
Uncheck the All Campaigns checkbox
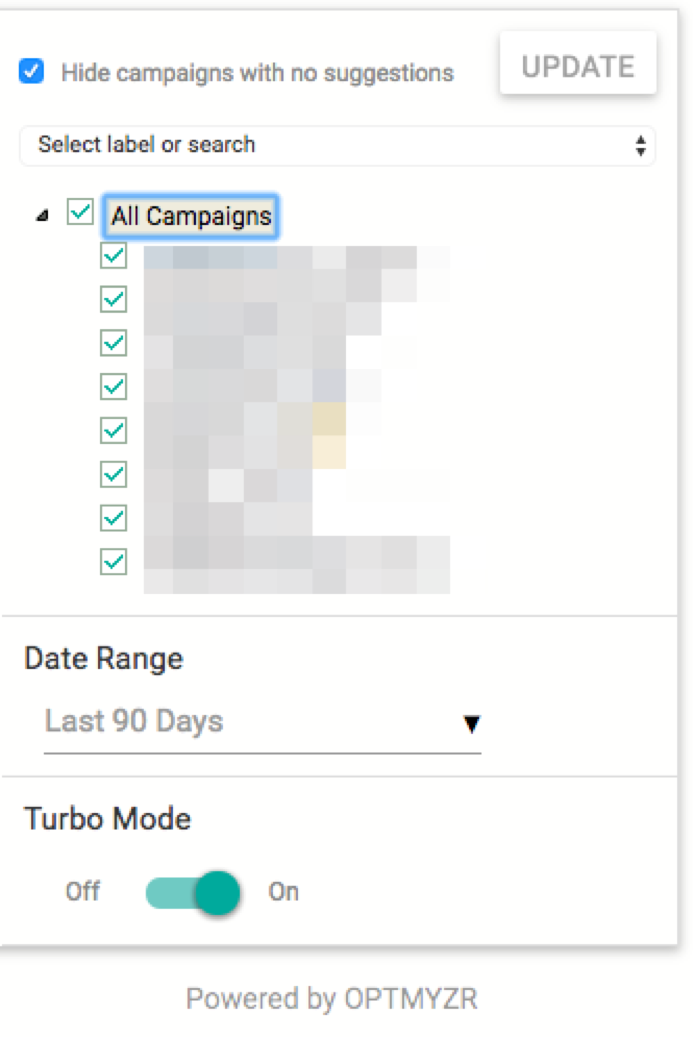[80, 213]
